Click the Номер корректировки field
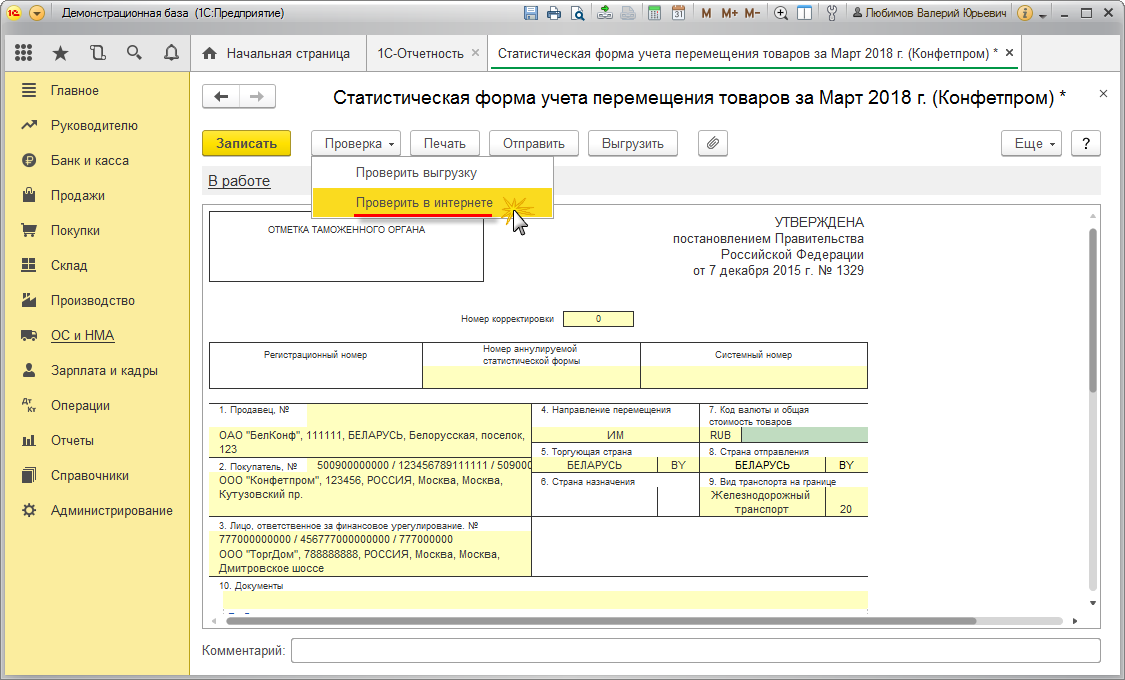Screen dimensions: 1125x680 [x=598, y=319]
